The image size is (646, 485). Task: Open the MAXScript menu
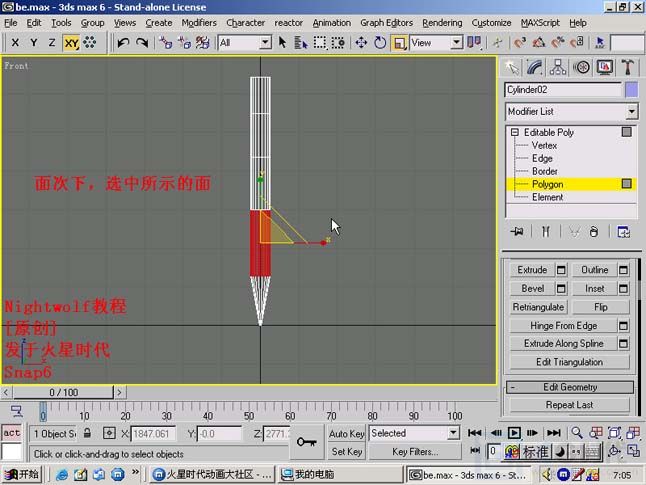(x=540, y=23)
